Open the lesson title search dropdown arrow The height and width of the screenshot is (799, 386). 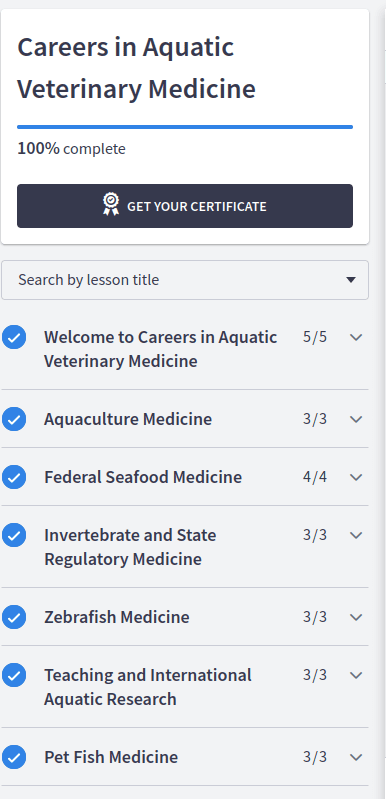350,280
